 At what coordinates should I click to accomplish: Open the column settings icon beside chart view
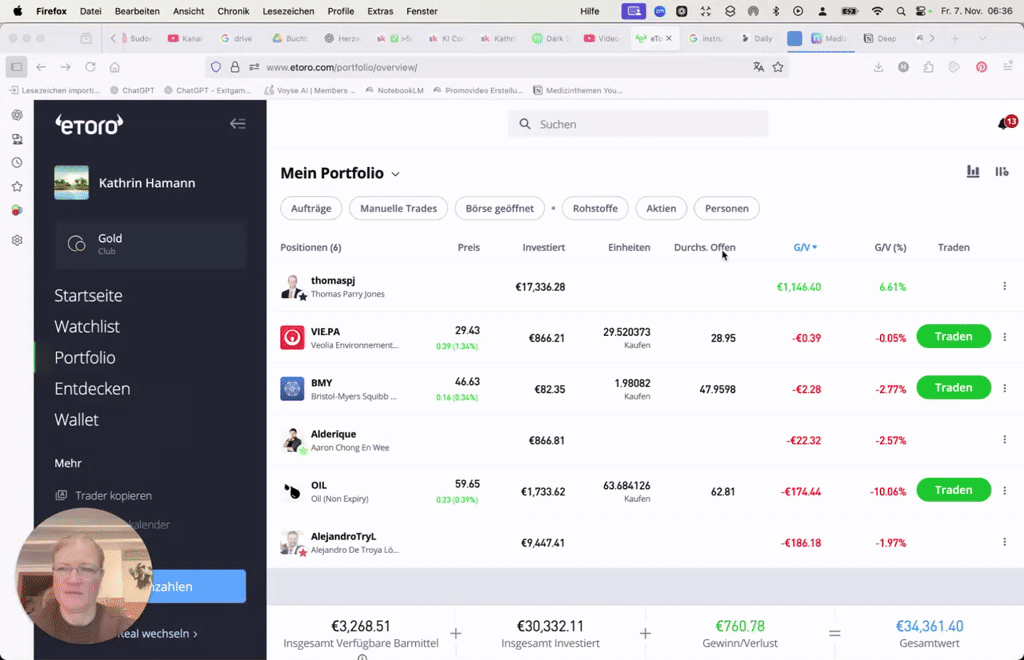[x=1001, y=171]
